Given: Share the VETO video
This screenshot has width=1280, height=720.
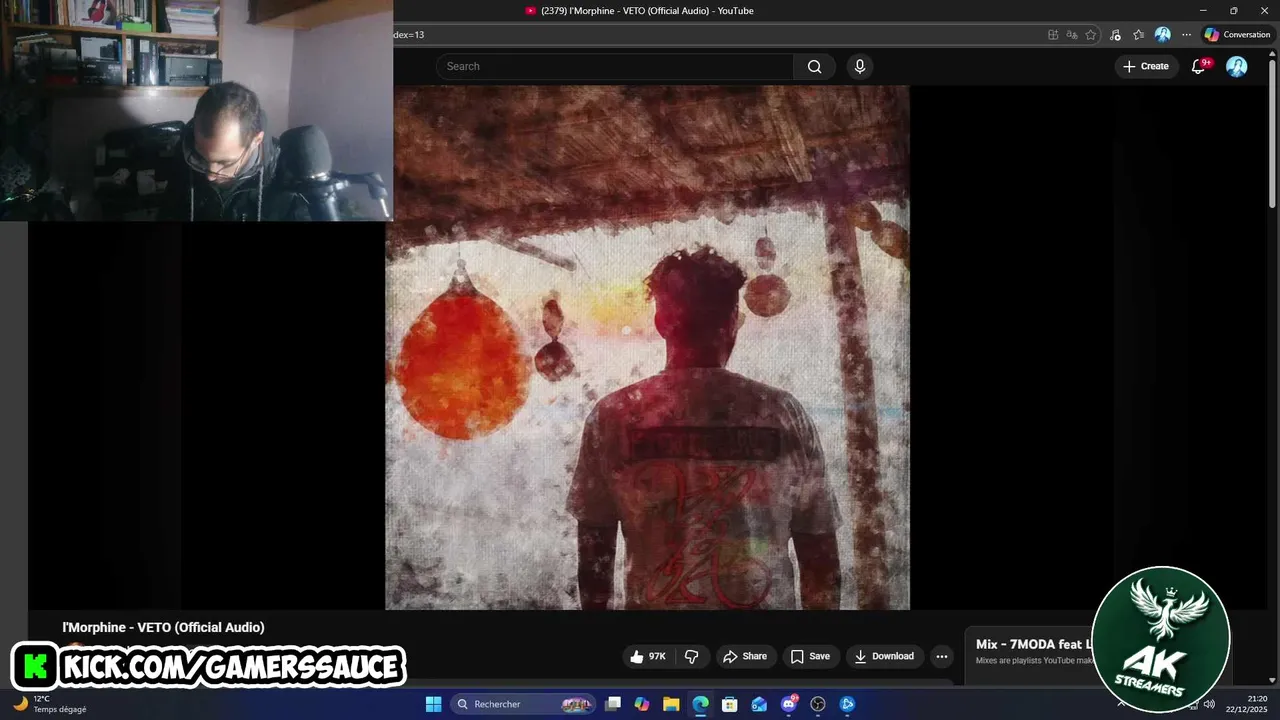Looking at the screenshot, I should pos(745,656).
